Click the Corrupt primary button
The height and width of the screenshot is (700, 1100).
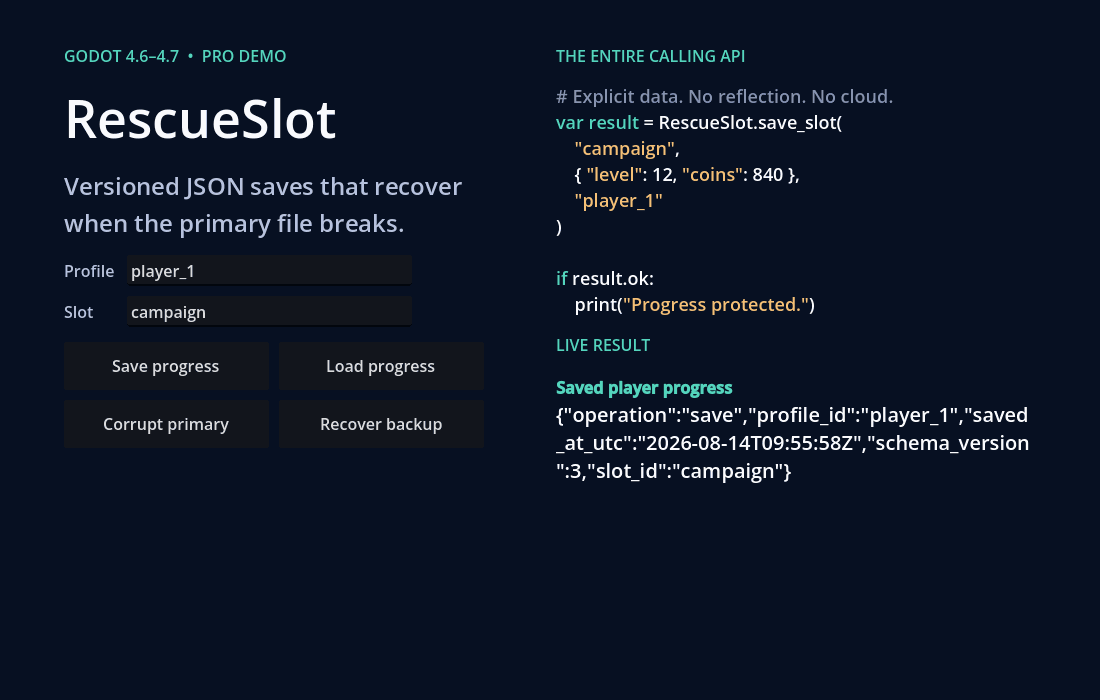[166, 424]
